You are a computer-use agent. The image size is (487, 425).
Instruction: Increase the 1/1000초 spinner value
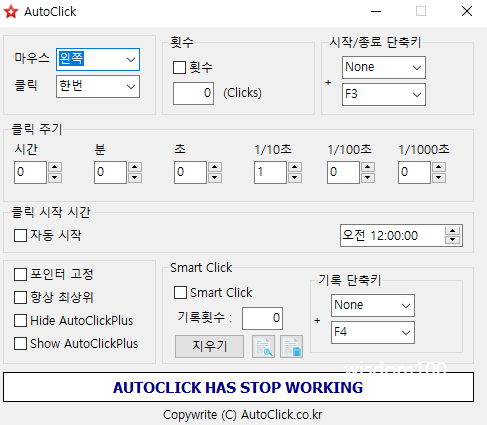coord(439,167)
